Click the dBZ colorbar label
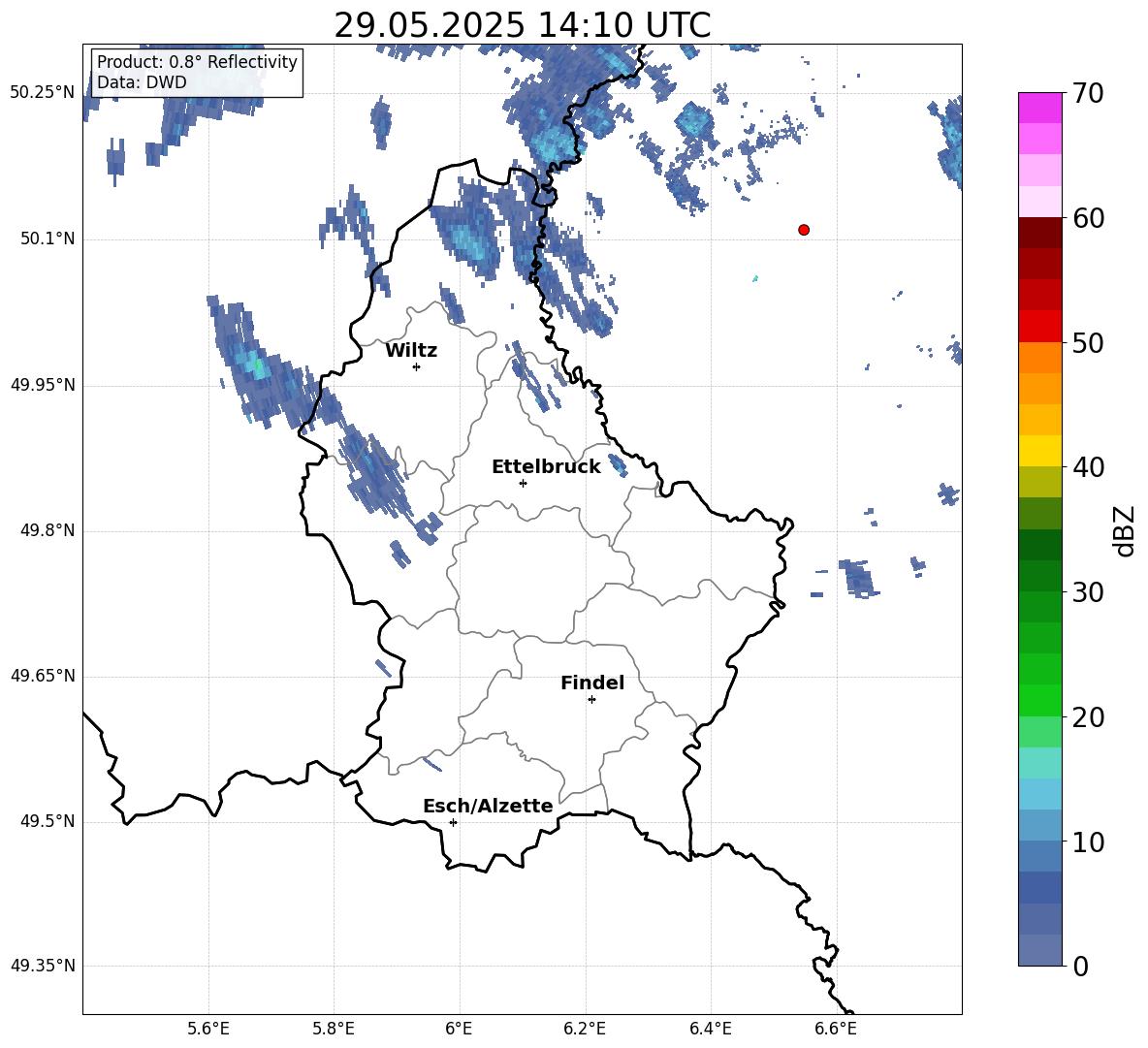The width and height of the screenshot is (1148, 1048). [x=1124, y=530]
